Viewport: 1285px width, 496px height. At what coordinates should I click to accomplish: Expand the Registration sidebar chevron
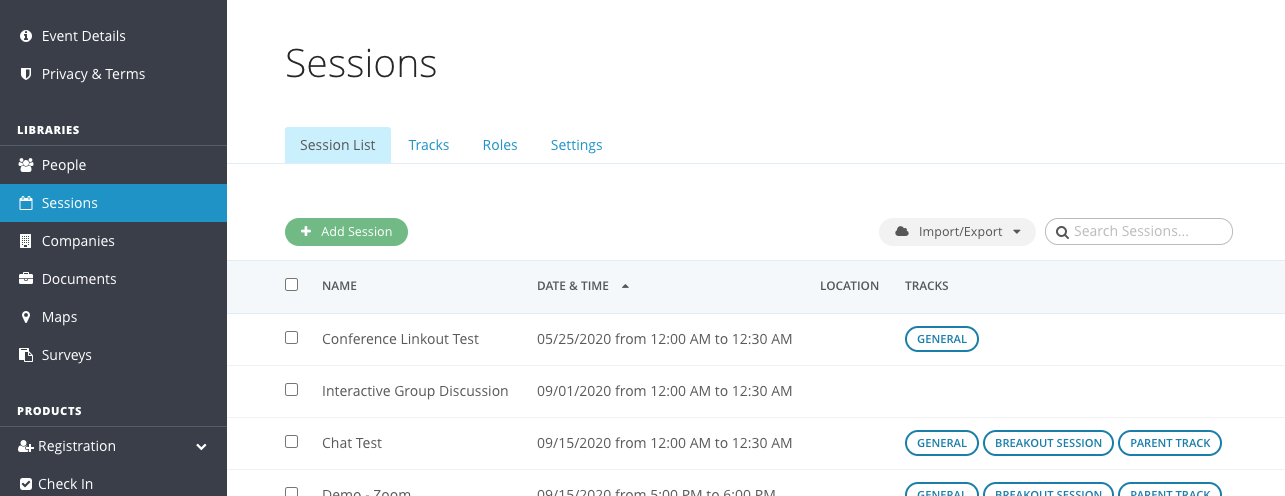click(201, 446)
